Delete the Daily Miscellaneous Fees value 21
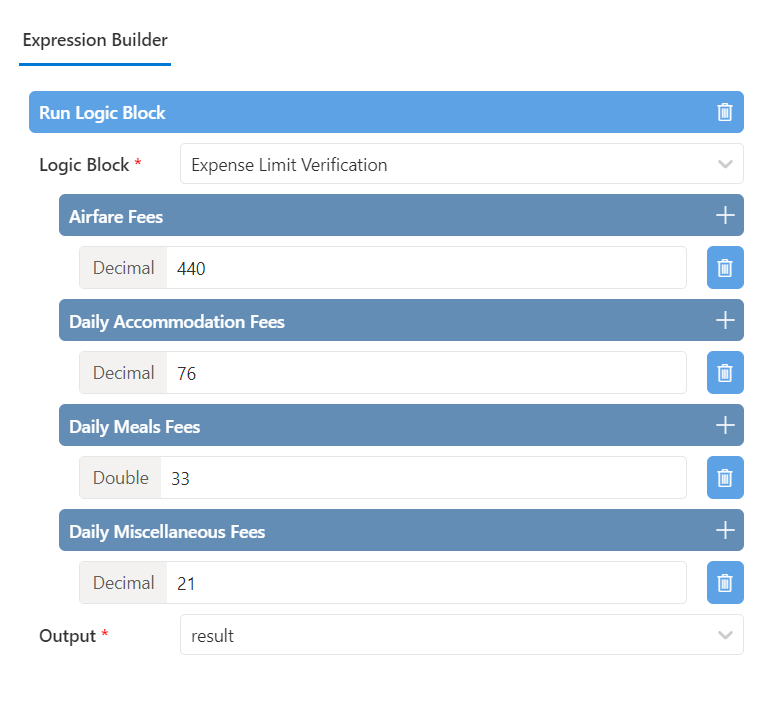This screenshot has height=708, width=772. (725, 583)
